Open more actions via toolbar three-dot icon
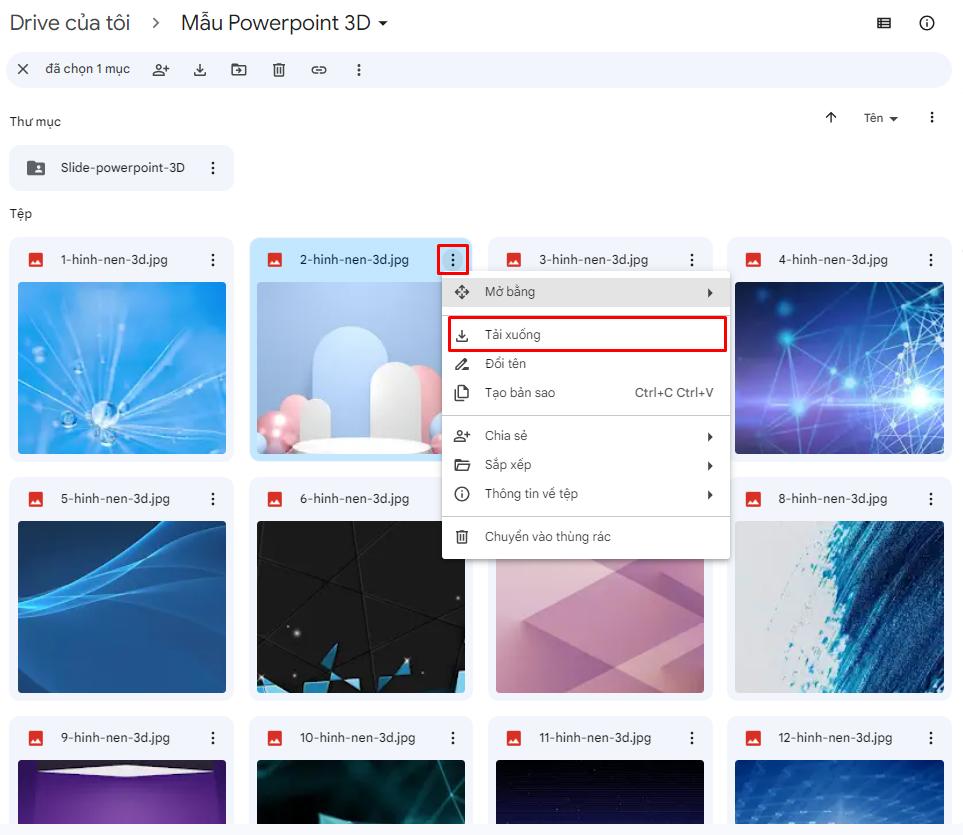This screenshot has height=835, width=963. pyautogui.click(x=358, y=70)
